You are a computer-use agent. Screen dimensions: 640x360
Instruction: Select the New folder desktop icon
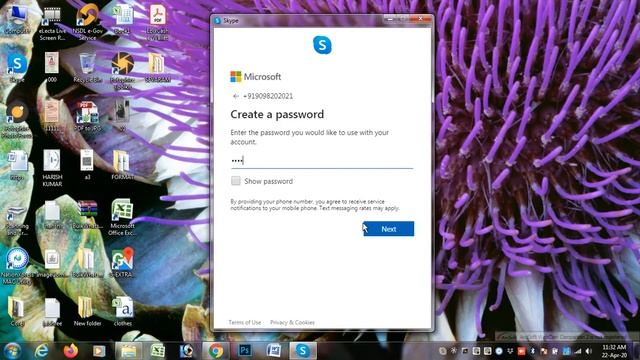(x=87, y=312)
